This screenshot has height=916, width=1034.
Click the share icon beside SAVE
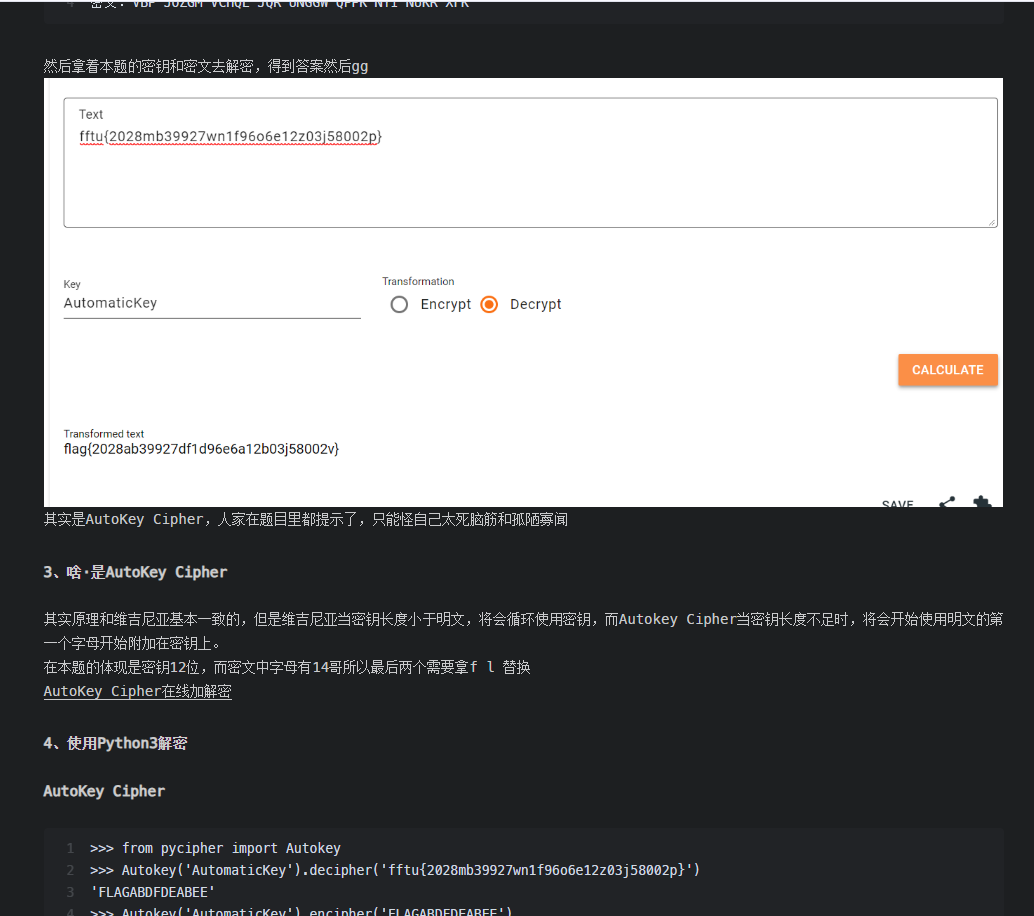coord(946,502)
